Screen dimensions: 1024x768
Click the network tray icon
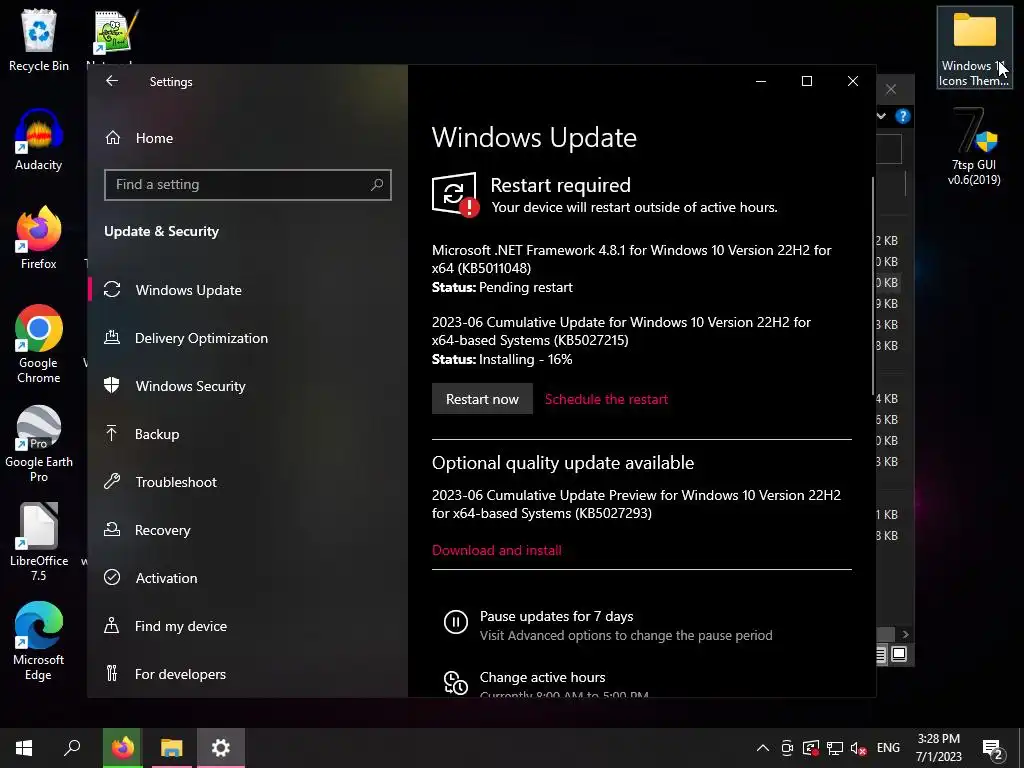pos(835,748)
